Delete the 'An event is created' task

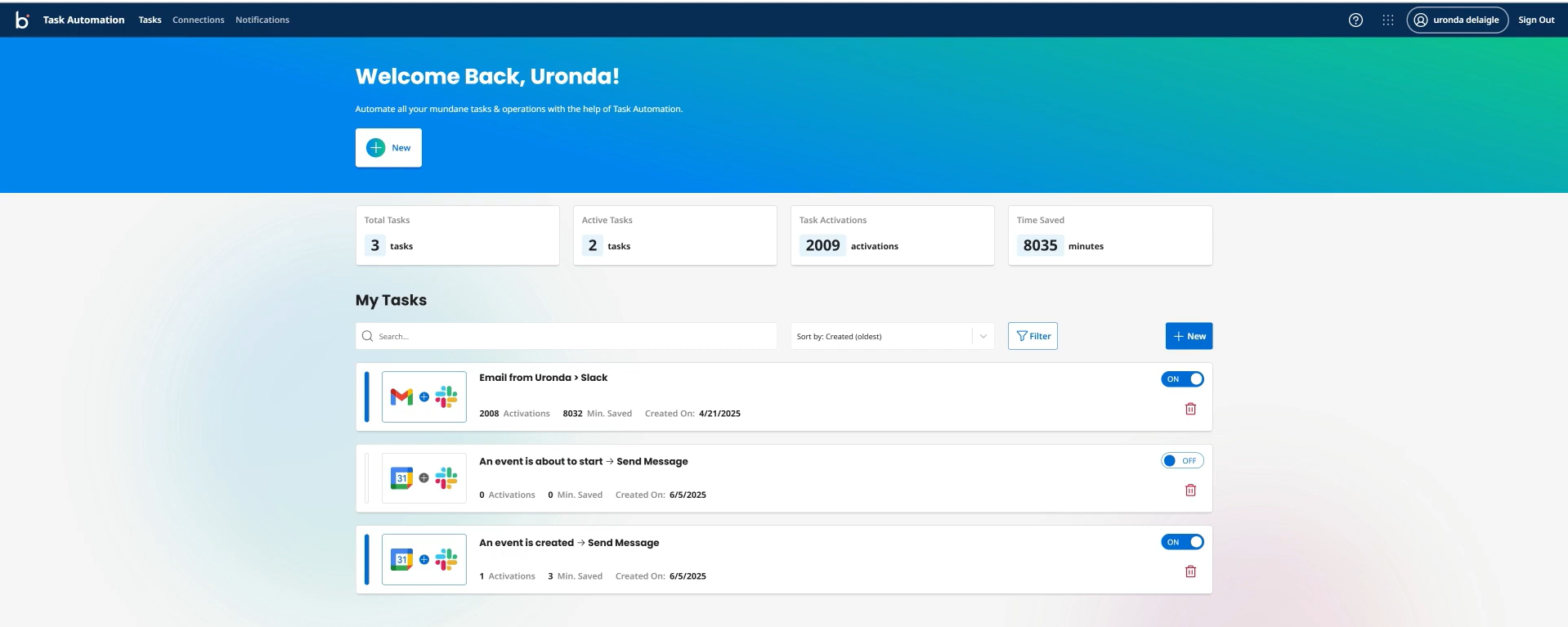1190,571
